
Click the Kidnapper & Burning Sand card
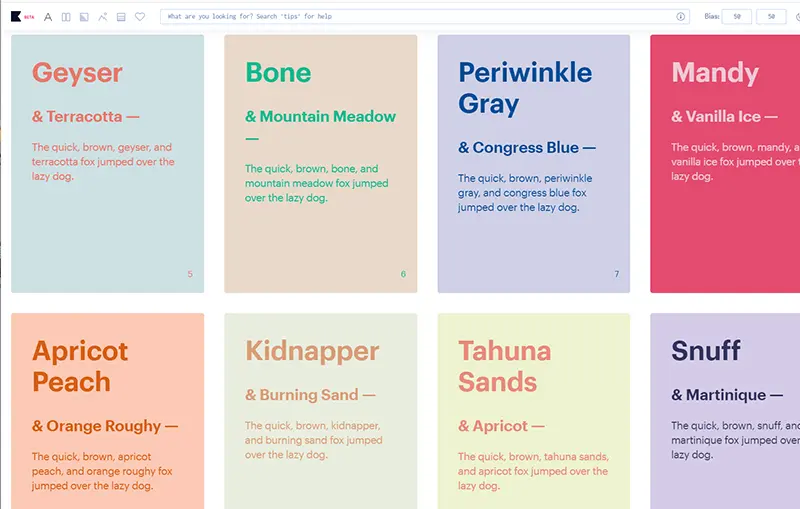click(x=321, y=410)
